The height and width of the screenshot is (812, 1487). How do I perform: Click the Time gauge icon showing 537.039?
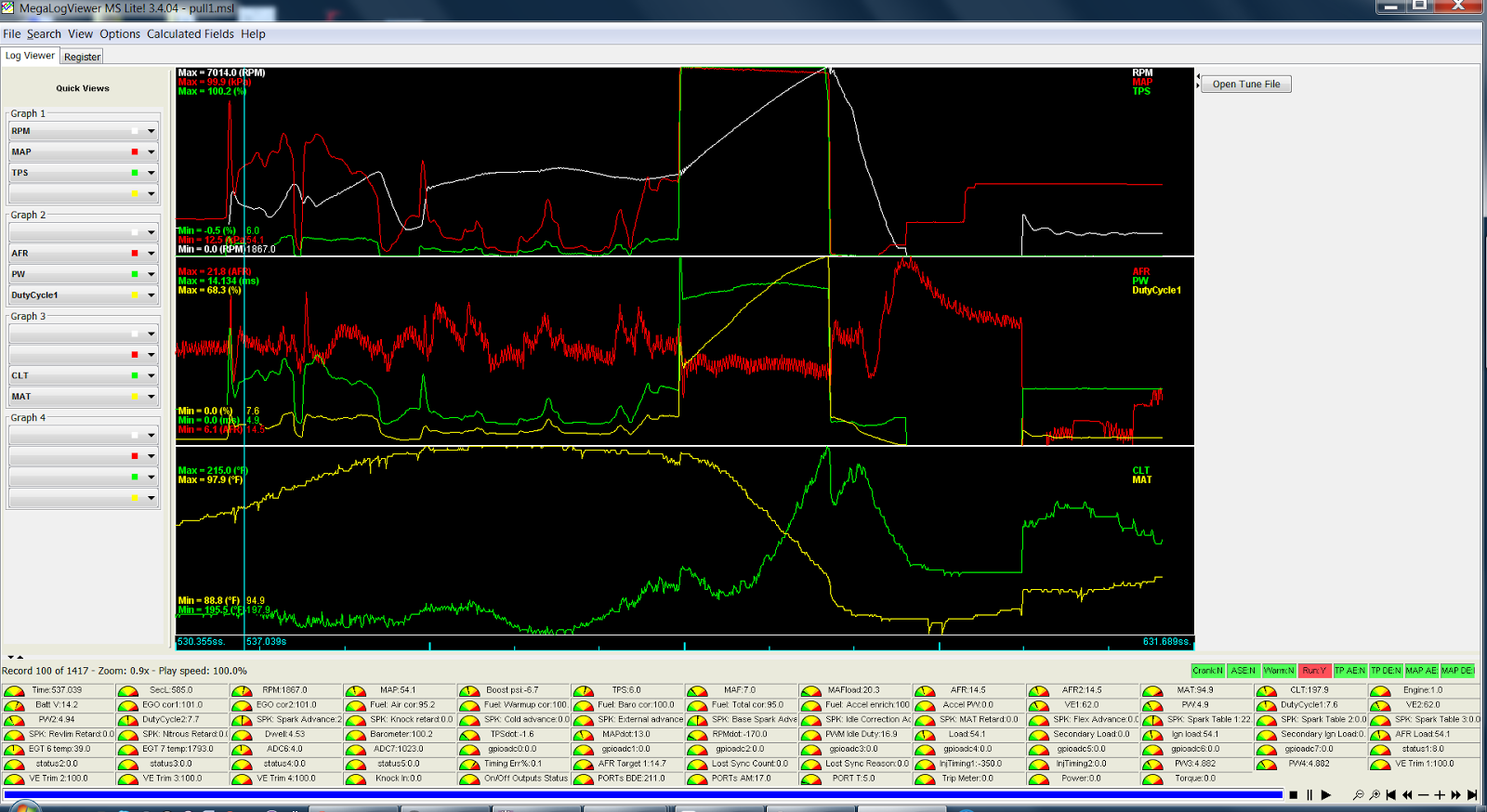14,690
